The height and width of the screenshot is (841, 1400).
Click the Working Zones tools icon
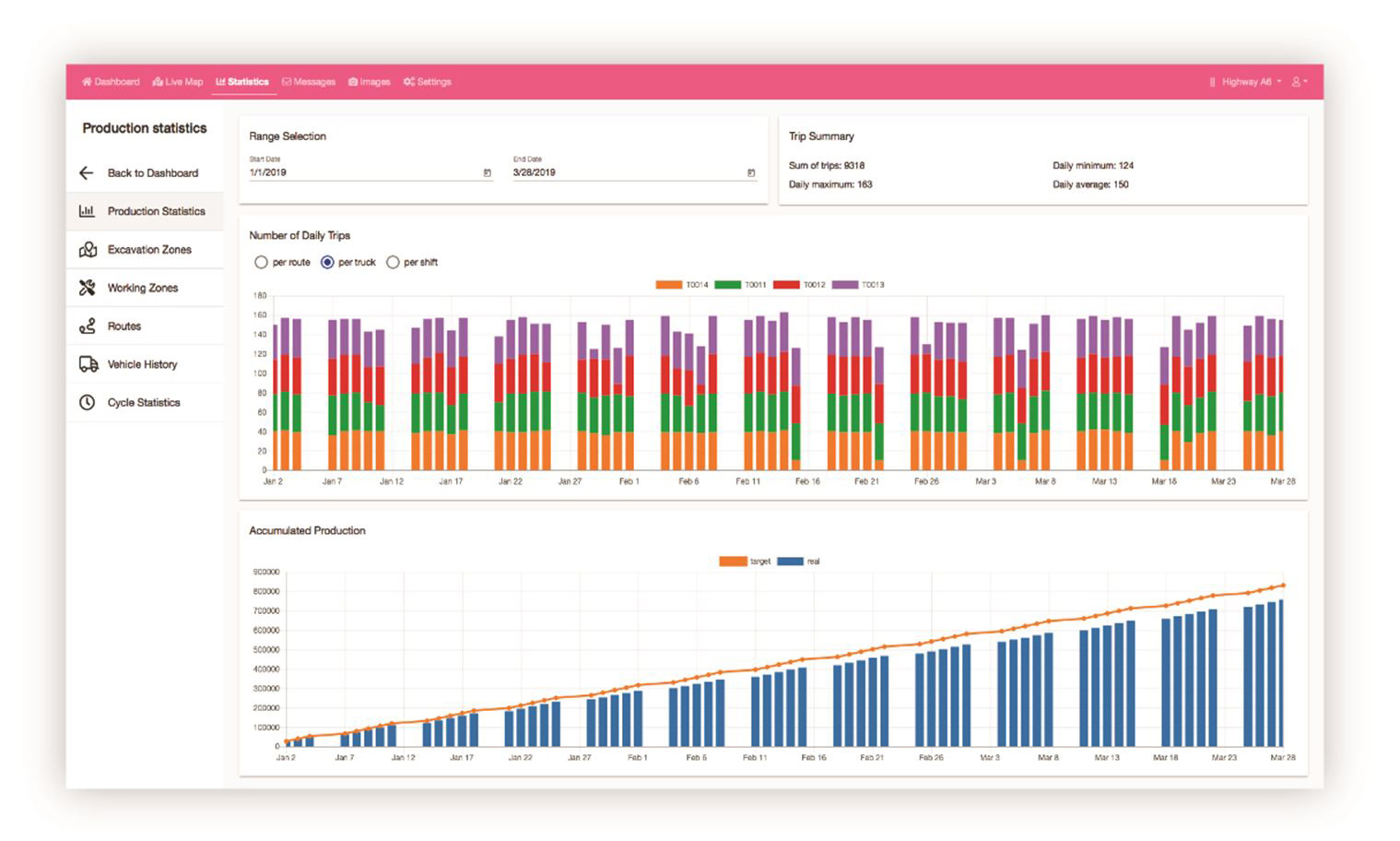coord(88,288)
